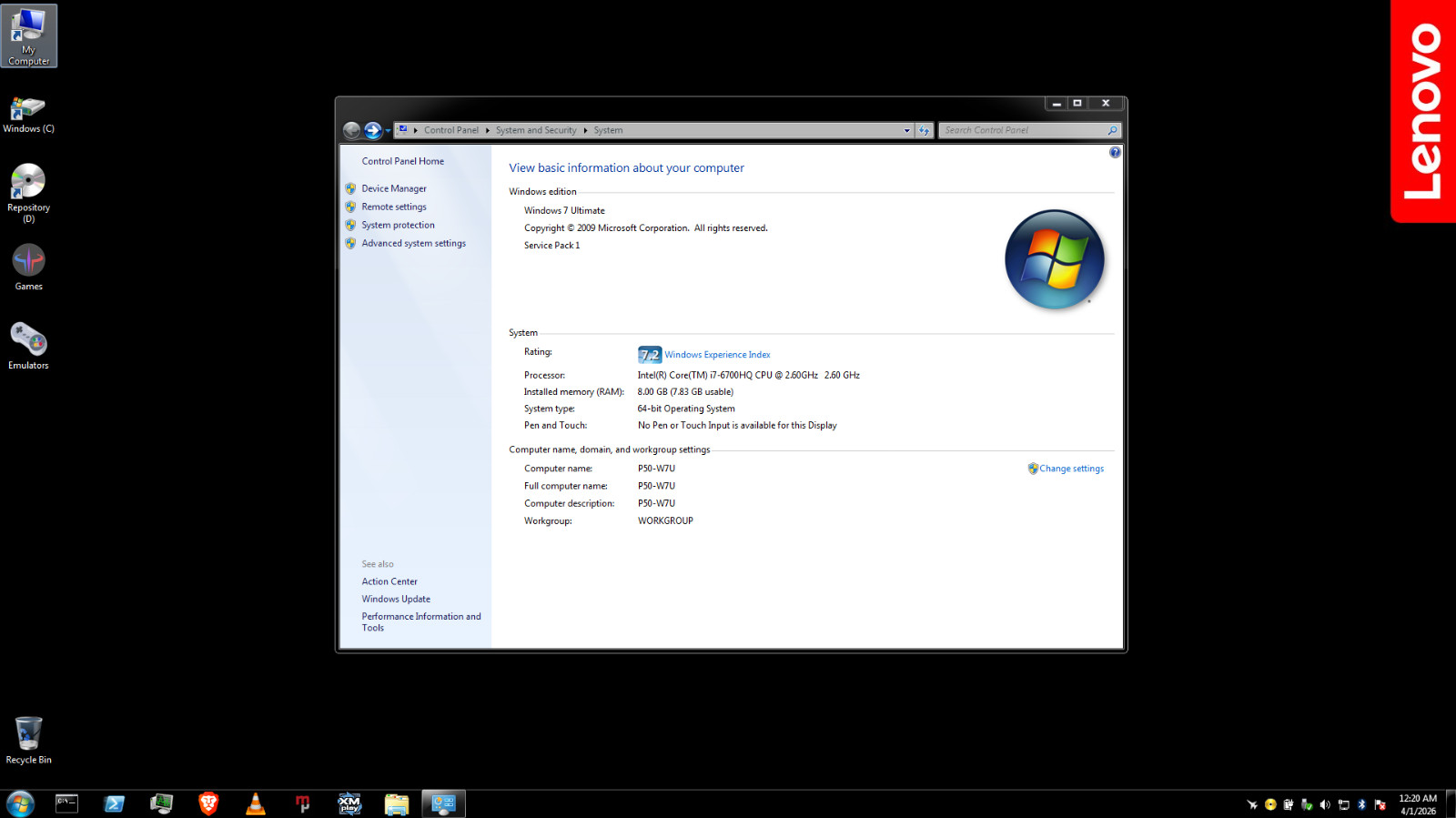Image resolution: width=1456 pixels, height=818 pixels.
Task: Expand the arrow before Control Panel breadcrumb
Action: (416, 130)
